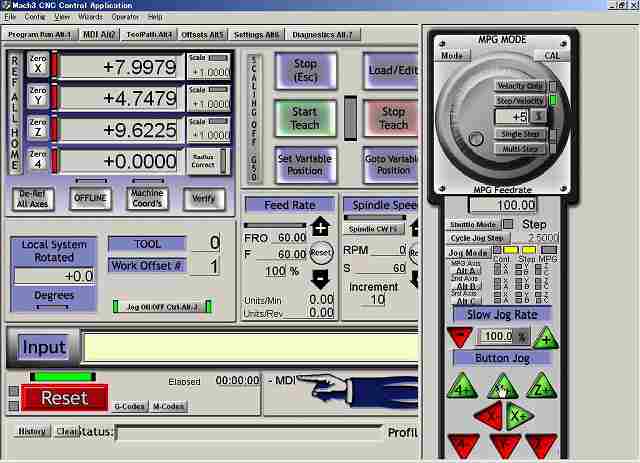Open the File menu

click(x=10, y=17)
